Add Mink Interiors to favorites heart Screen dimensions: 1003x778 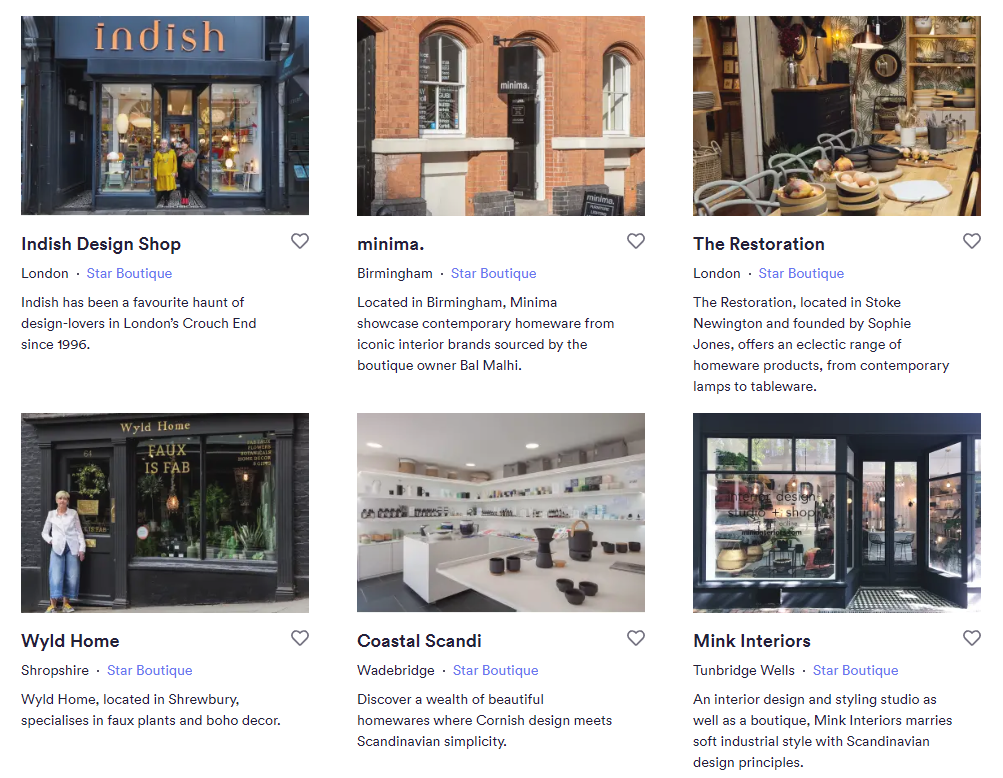pos(972,638)
